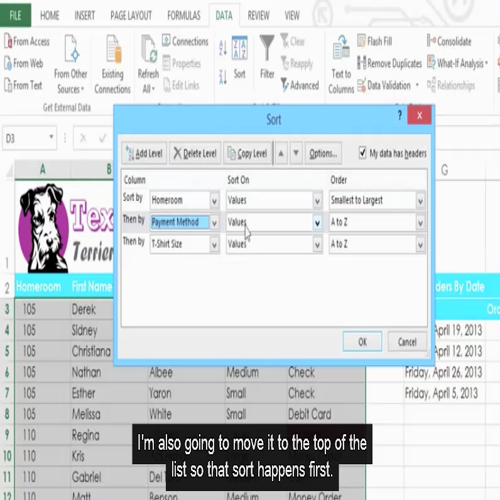The width and height of the screenshot is (500, 500).
Task: Open Smallest to Largest order dropdown
Action: (420, 200)
